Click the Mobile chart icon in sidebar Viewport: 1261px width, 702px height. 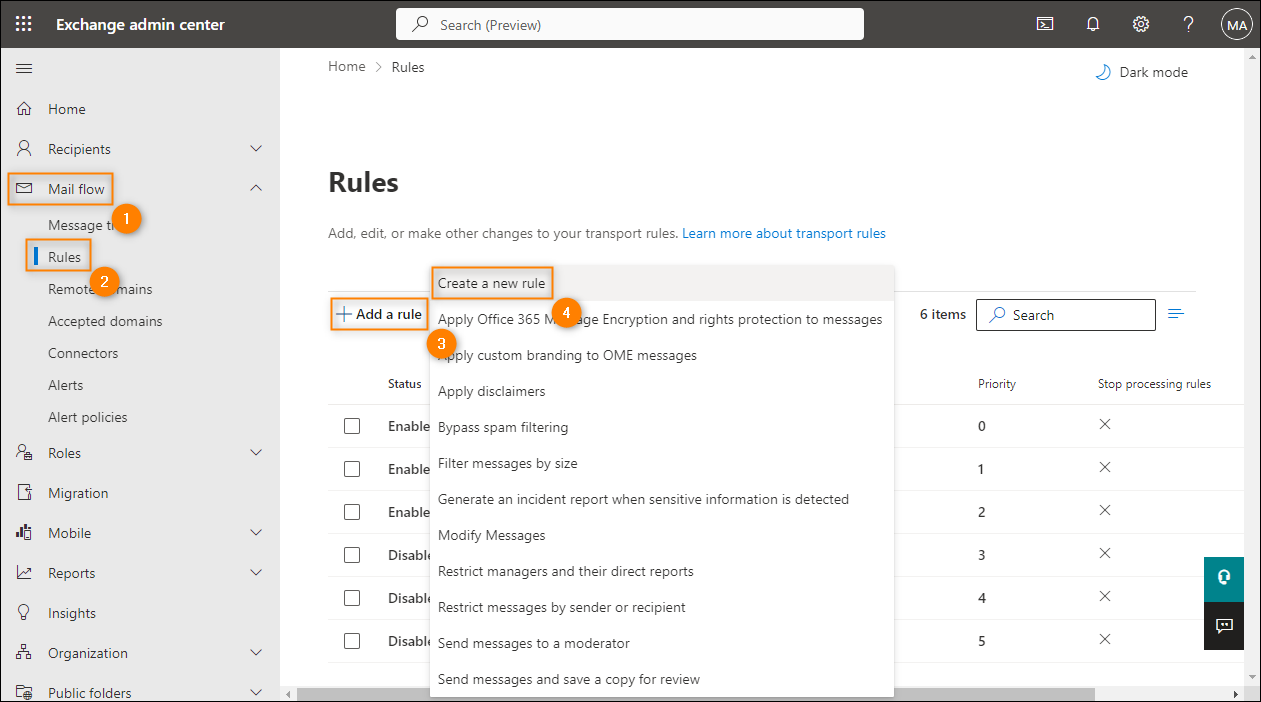pos(25,533)
